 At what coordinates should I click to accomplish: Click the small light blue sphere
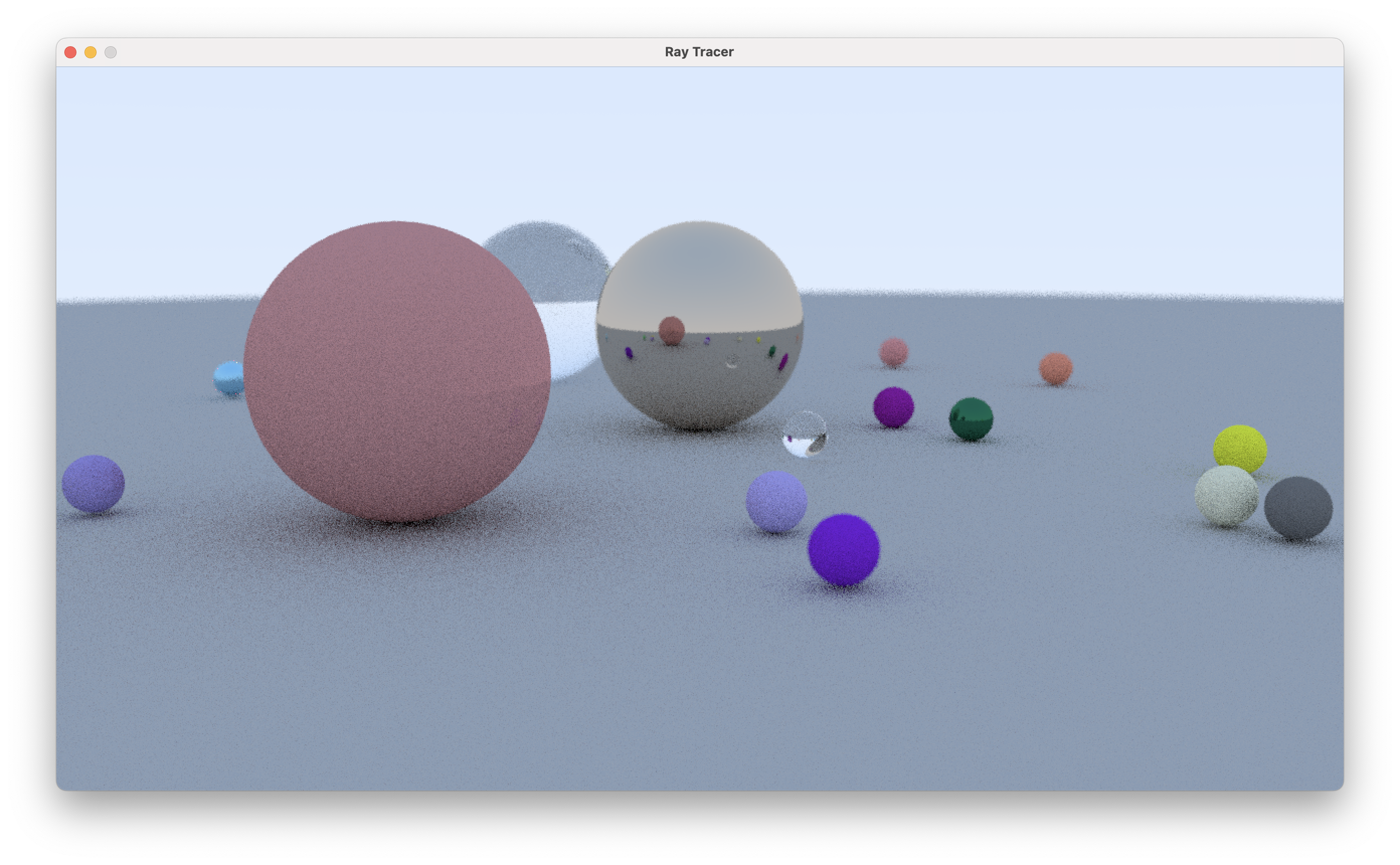(x=228, y=378)
